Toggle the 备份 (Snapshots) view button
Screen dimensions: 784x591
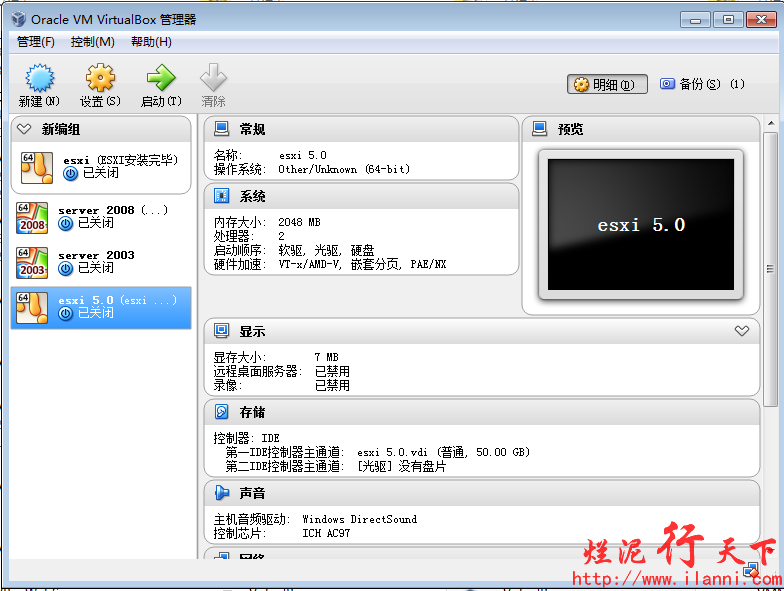pyautogui.click(x=690, y=85)
